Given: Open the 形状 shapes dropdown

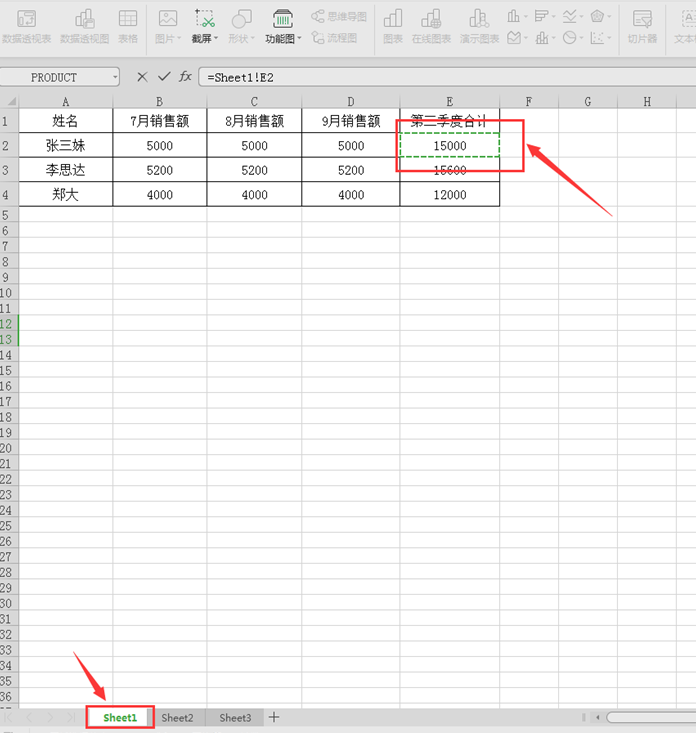Looking at the screenshot, I should point(241,26).
